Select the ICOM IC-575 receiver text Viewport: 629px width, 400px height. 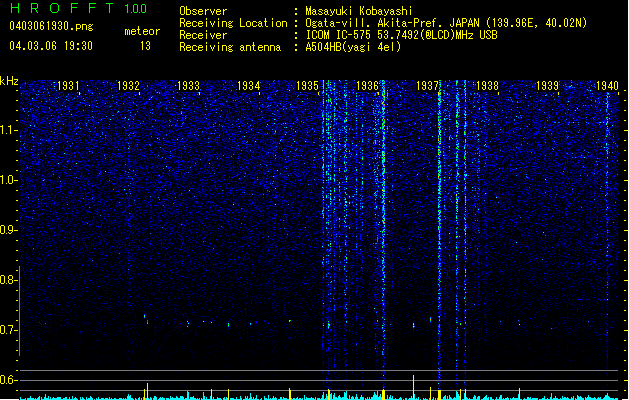[x=401, y=35]
